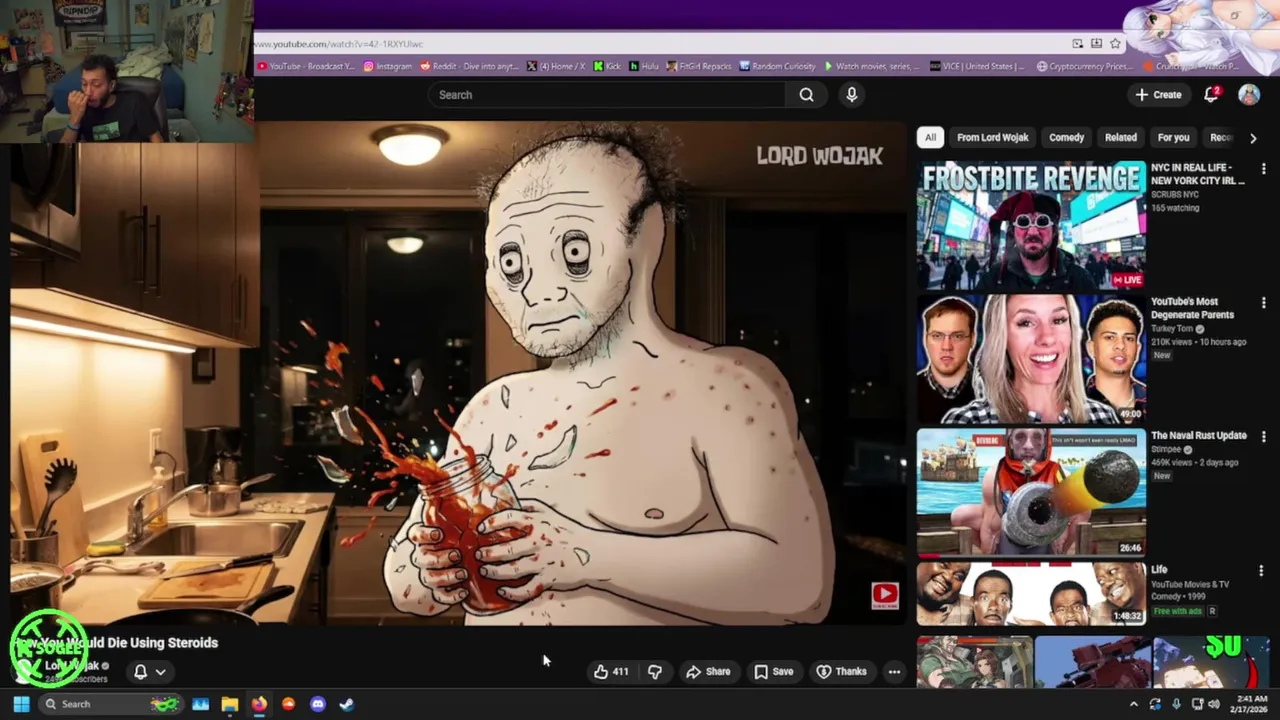Open The Naval Rust Update thumbnail
This screenshot has height=720, width=1280.
1031,492
